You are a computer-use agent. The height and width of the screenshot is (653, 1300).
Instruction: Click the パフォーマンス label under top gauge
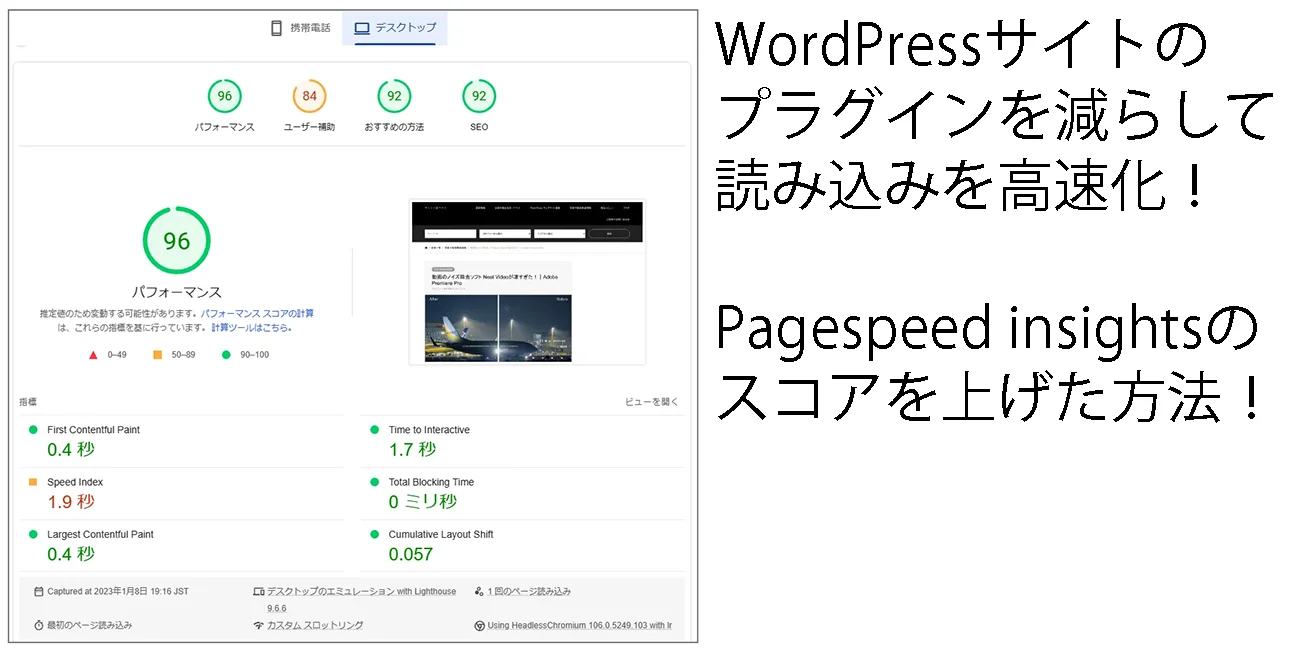click(x=224, y=127)
